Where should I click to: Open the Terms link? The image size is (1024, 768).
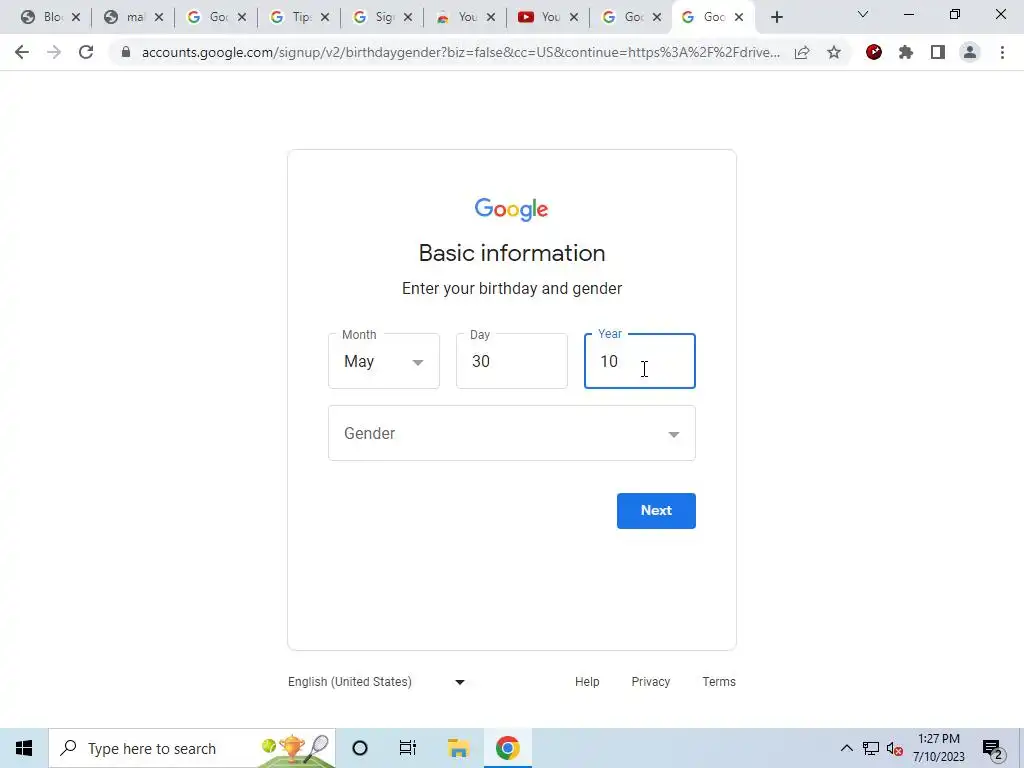719,682
